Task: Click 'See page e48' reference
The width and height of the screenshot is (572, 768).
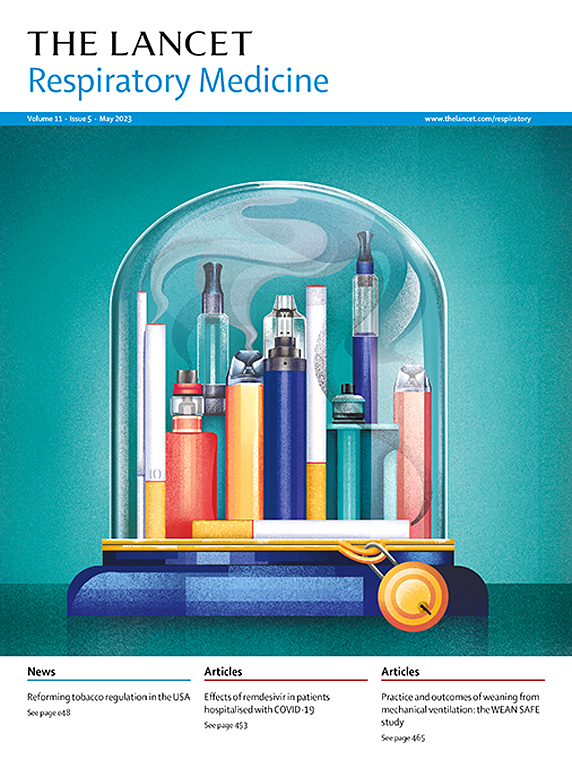Action: coord(49,713)
